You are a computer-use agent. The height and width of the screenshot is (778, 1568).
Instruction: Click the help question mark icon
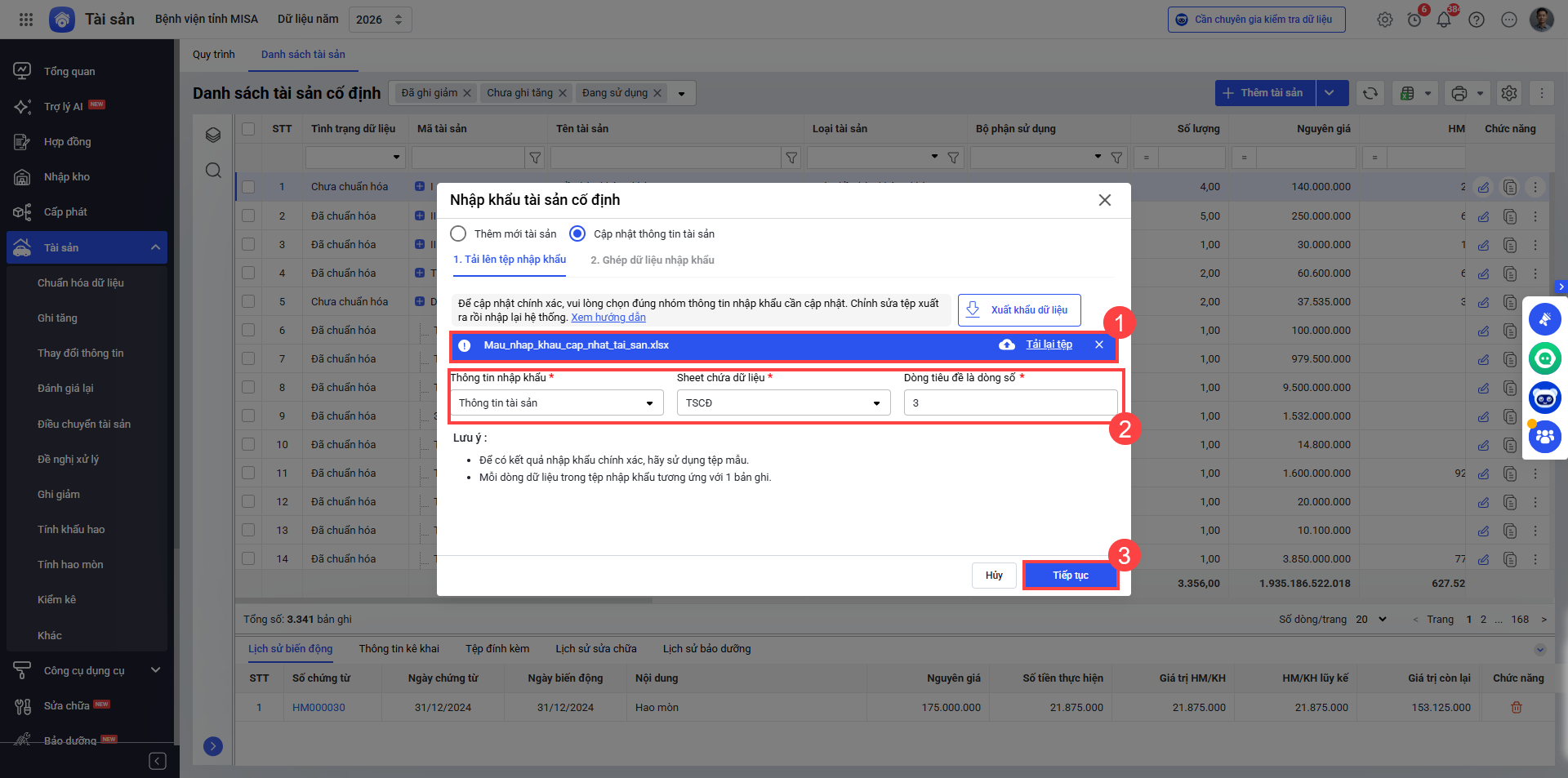(1477, 20)
